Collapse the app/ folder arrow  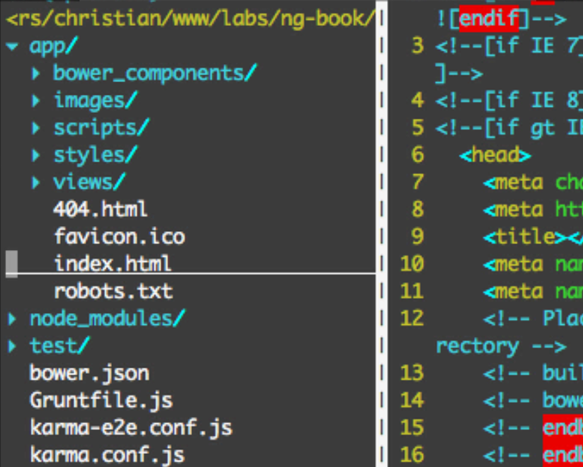[x=12, y=47]
